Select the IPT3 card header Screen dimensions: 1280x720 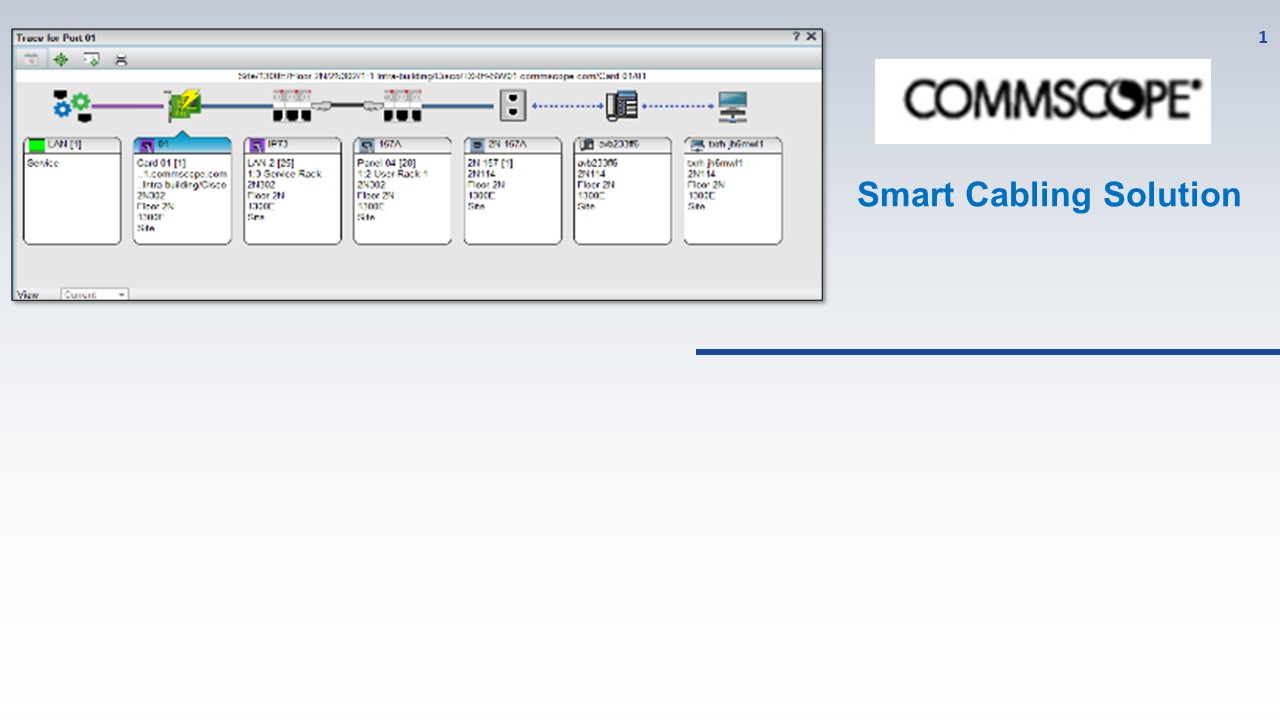click(292, 146)
